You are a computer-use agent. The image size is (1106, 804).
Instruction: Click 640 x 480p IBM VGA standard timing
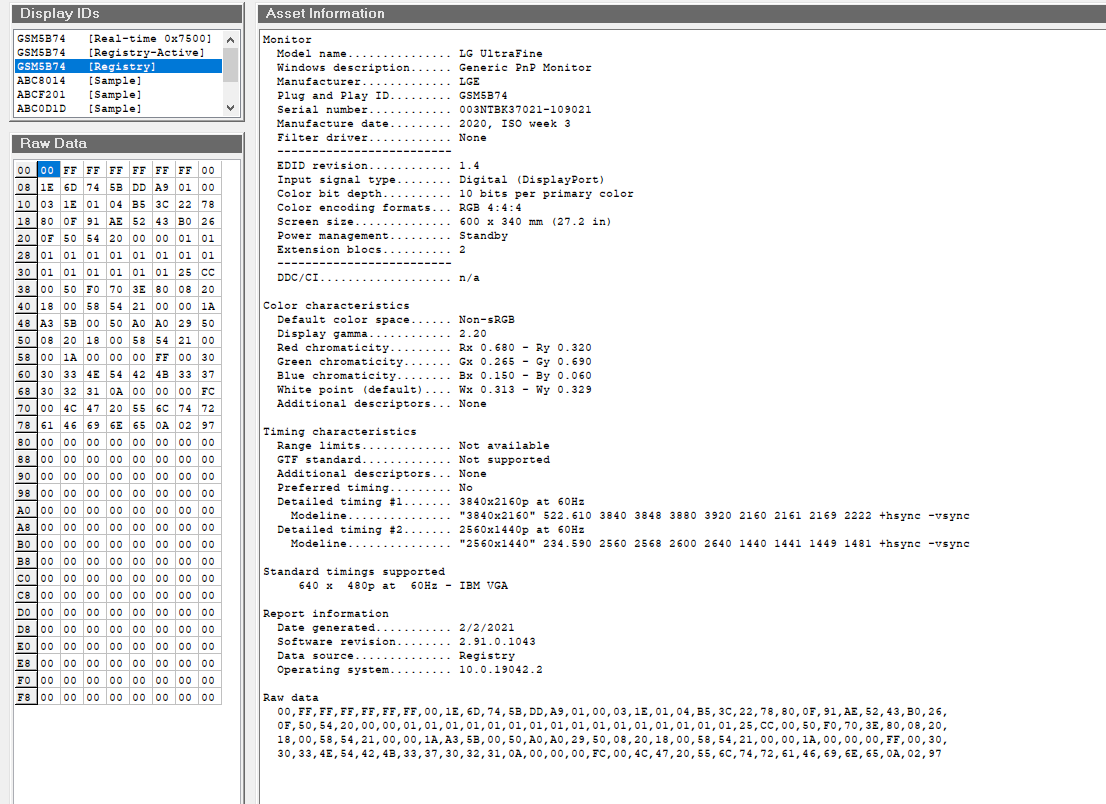[x=403, y=586]
